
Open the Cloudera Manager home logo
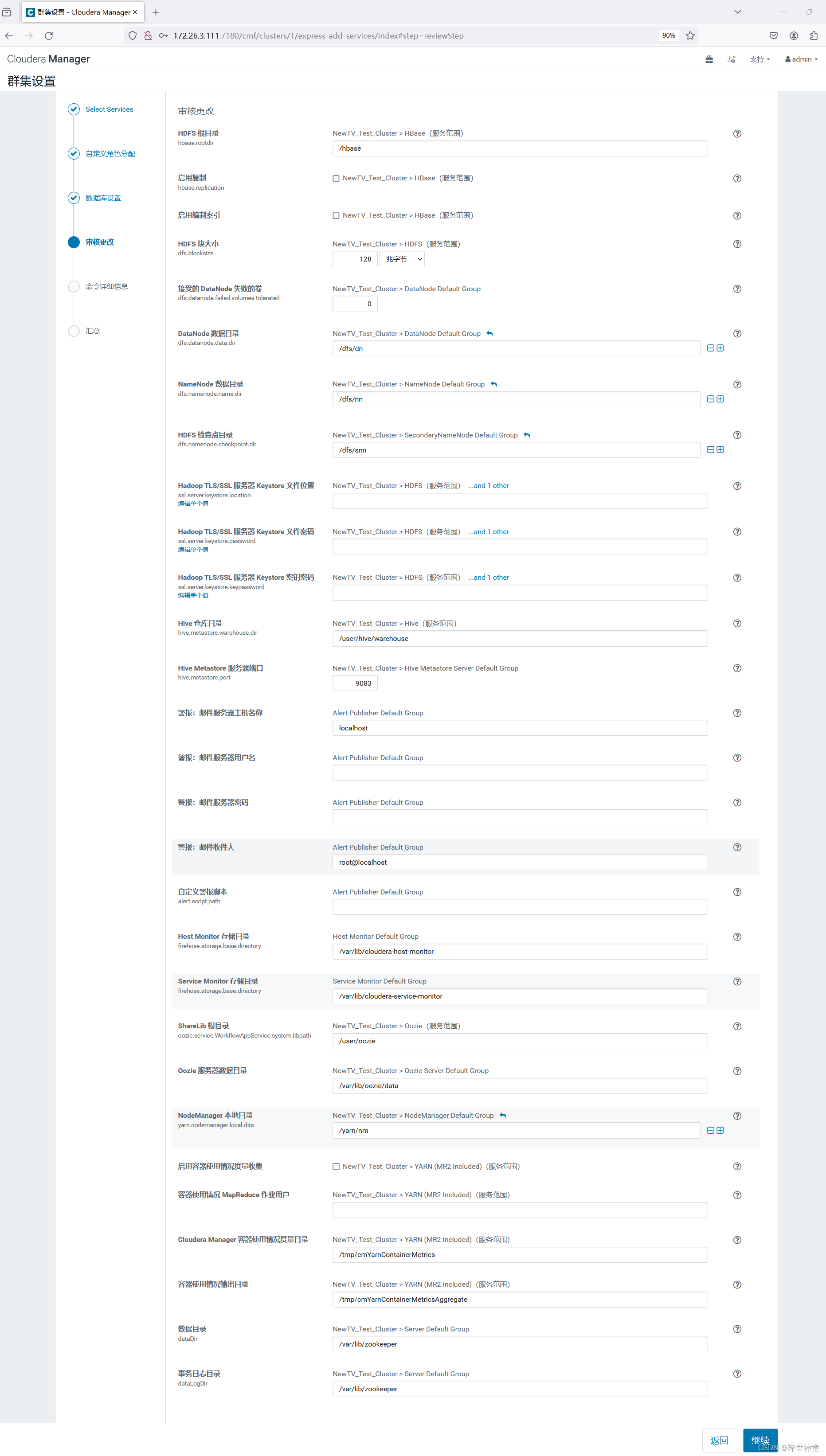point(49,59)
